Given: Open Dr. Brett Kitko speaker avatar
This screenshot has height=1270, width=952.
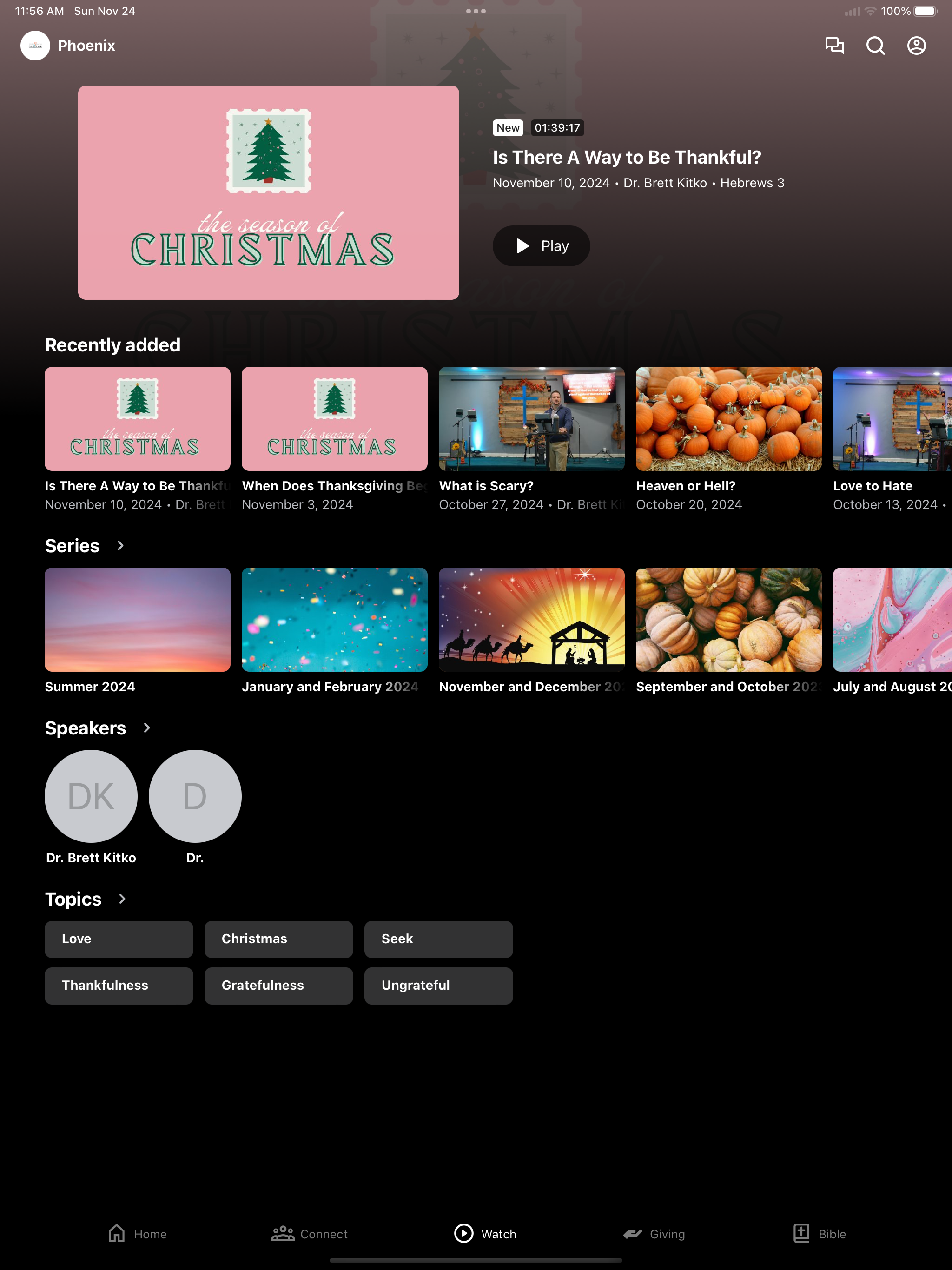Looking at the screenshot, I should [x=91, y=796].
